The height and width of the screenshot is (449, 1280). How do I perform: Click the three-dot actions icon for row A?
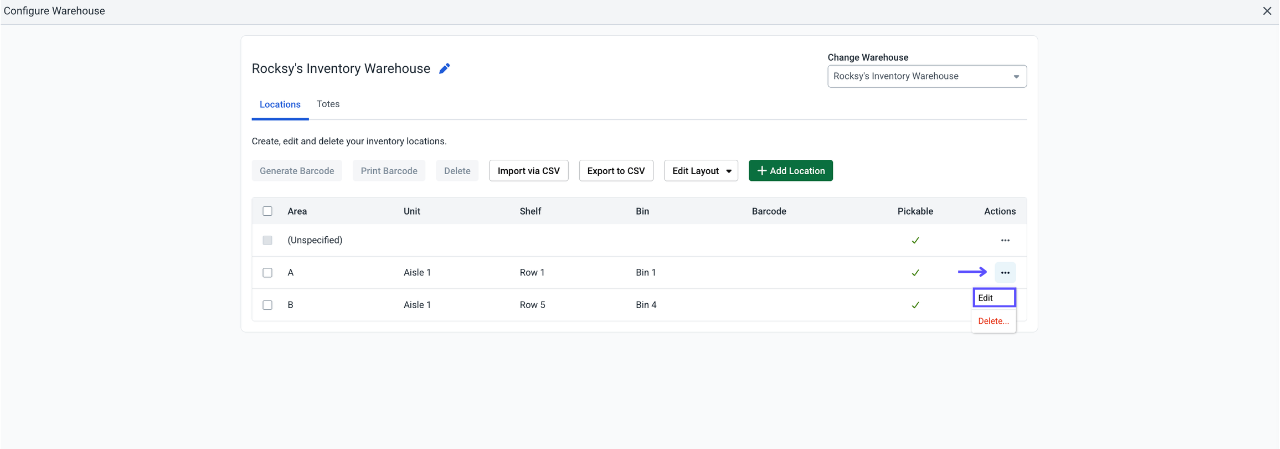pyautogui.click(x=1005, y=272)
